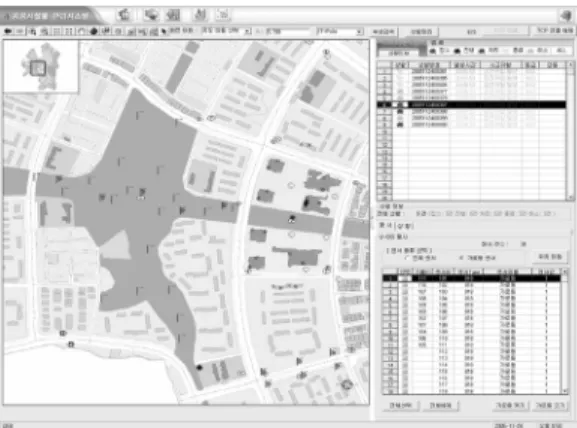577x428 pixels.
Task: Click the back arrow icon in the map toolbar
Action: pos(7,31)
